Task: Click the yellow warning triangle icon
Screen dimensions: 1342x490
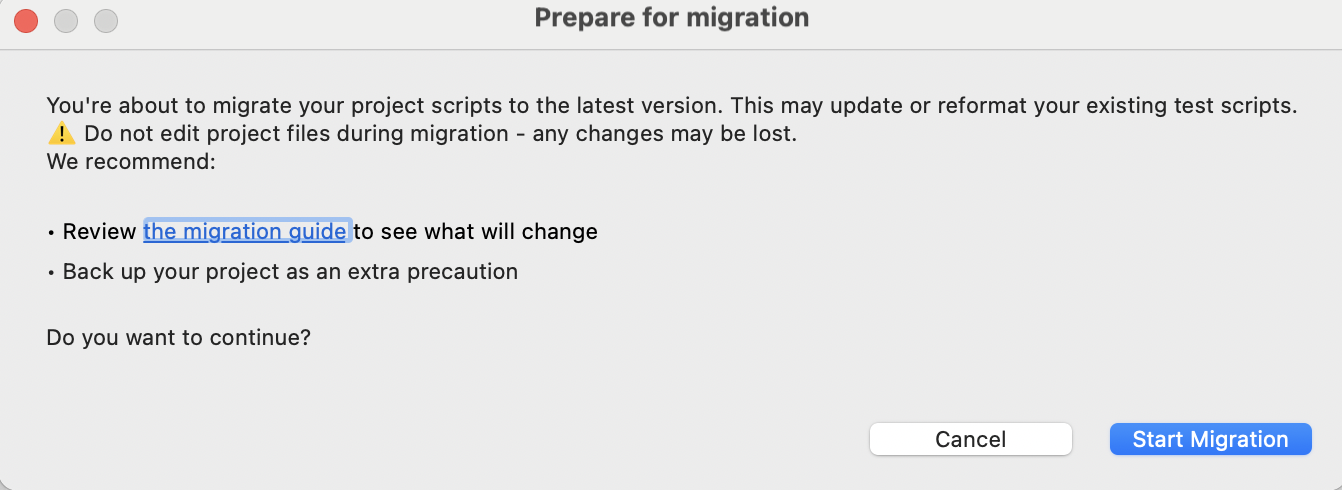Action: (x=61, y=134)
